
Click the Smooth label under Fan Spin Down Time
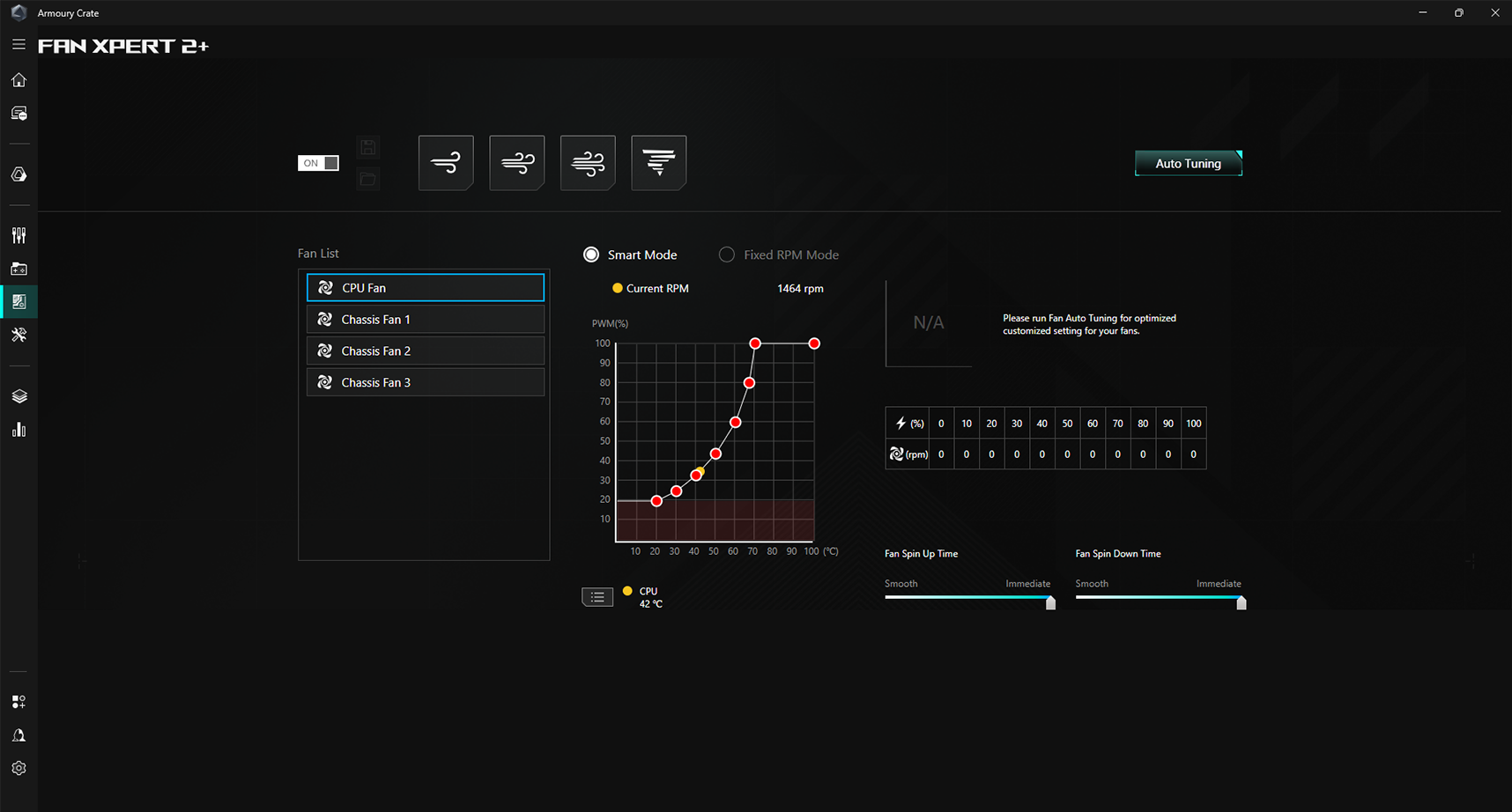1092,584
